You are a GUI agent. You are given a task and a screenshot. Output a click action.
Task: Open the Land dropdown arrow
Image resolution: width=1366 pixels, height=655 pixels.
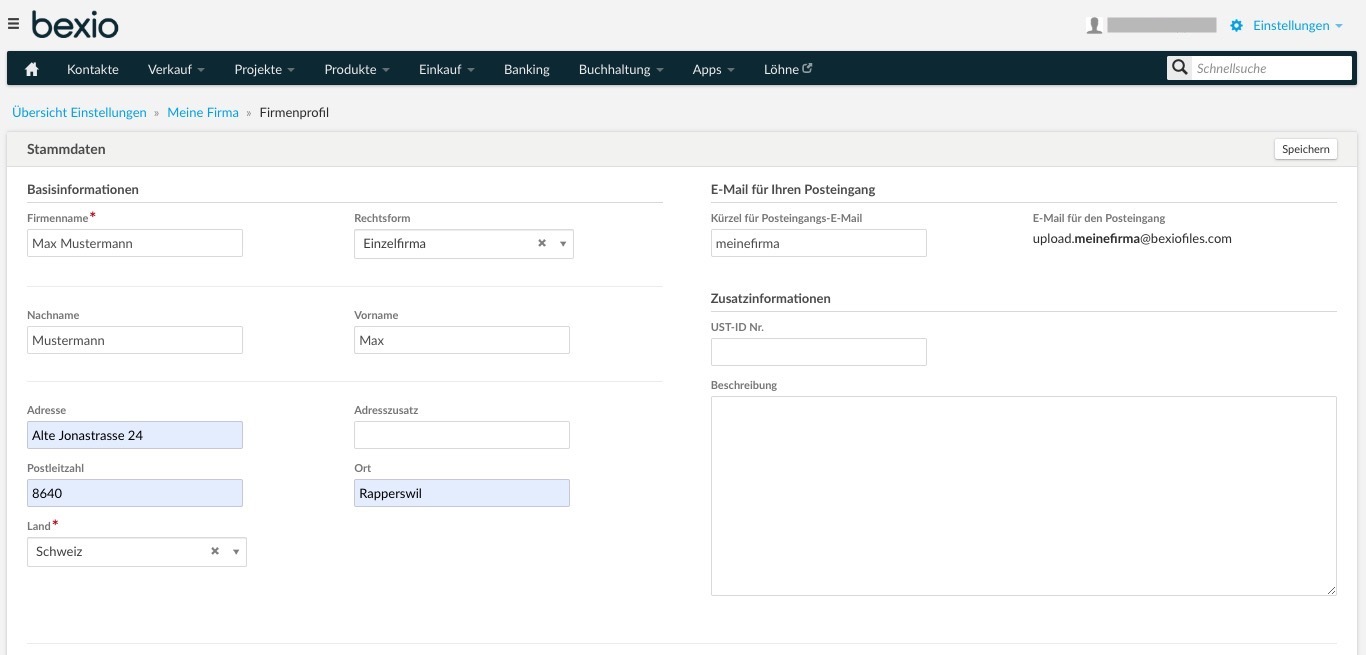[x=235, y=552]
